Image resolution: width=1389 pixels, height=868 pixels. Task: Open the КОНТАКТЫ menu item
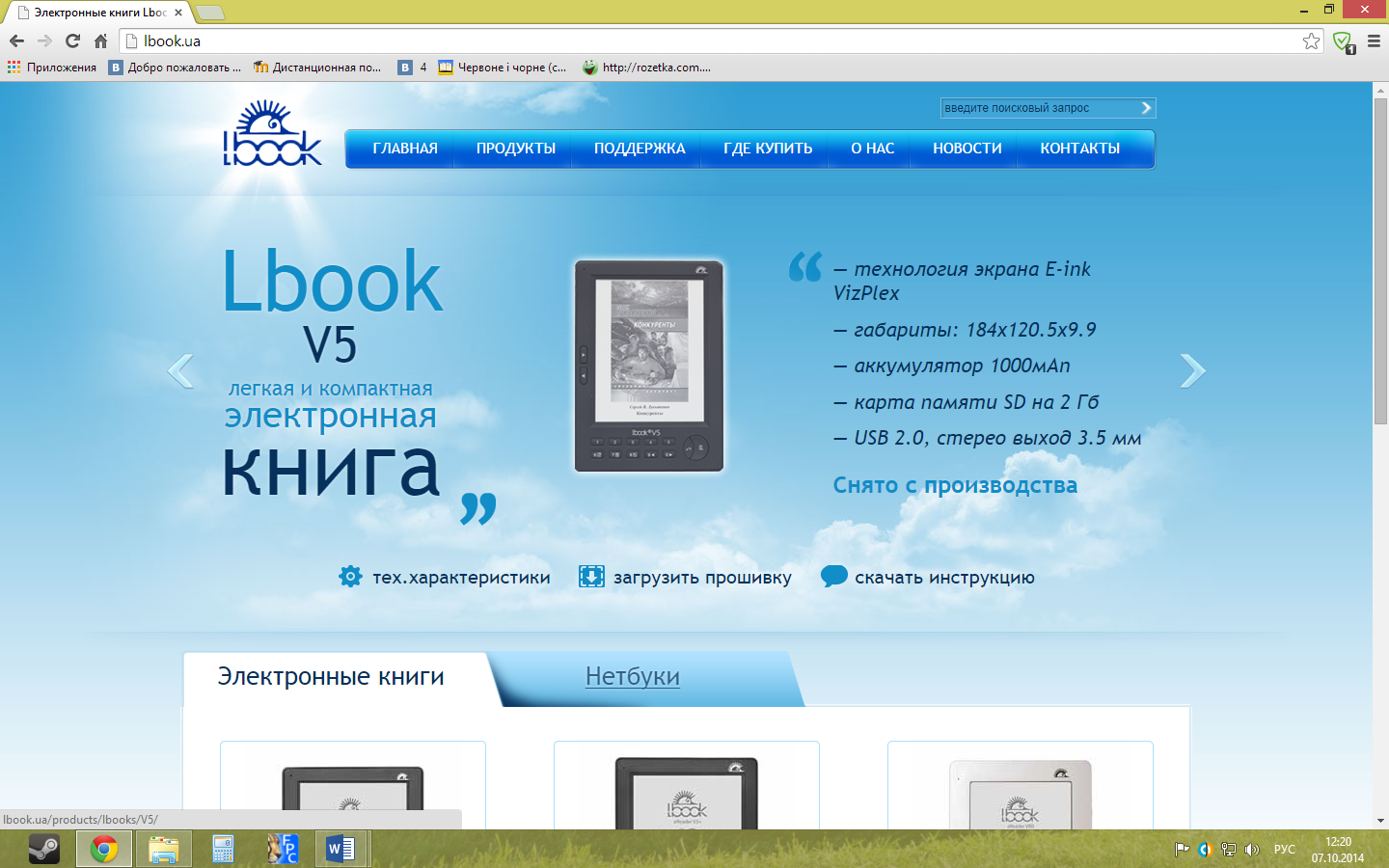pos(1080,149)
